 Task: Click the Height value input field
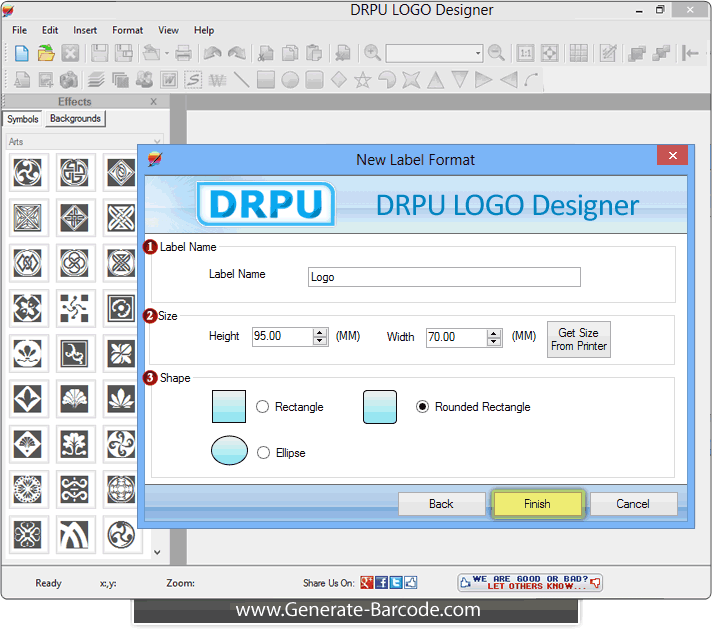tap(282, 337)
